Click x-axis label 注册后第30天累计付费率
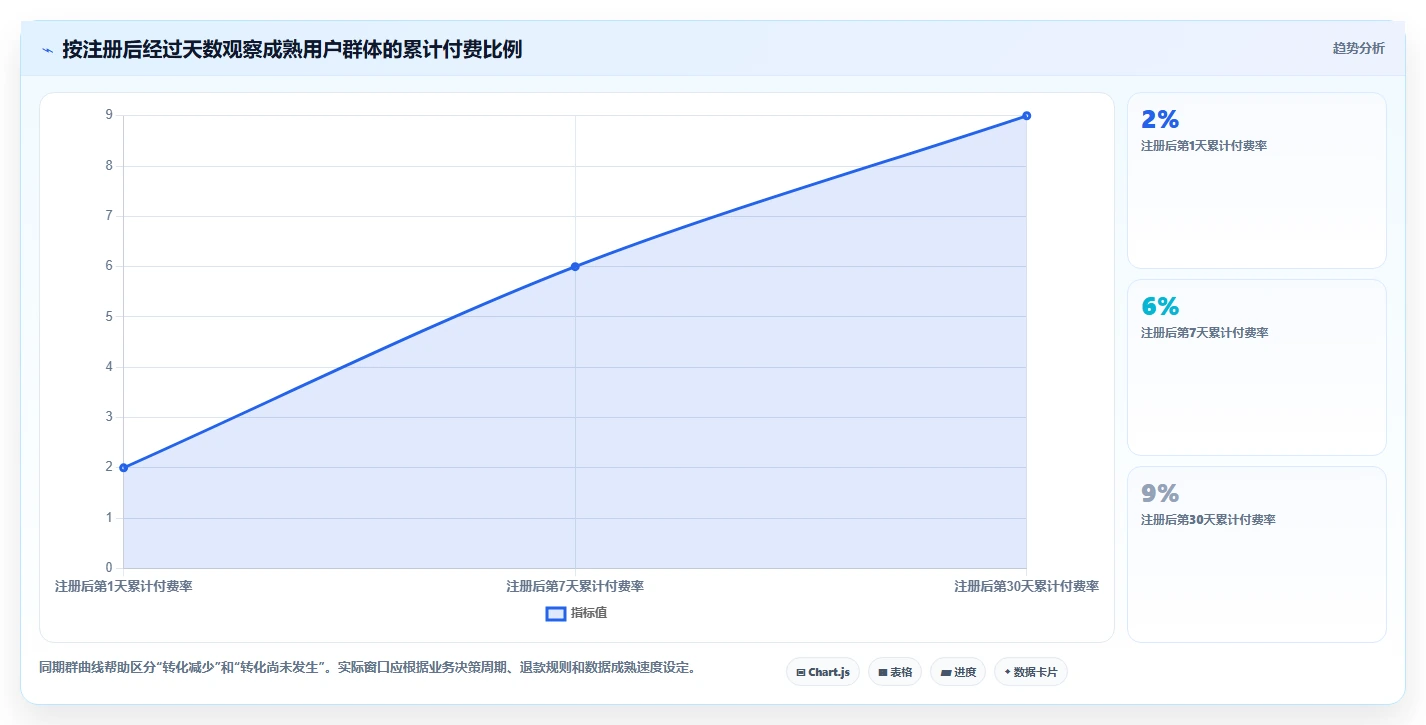 pyautogui.click(x=1026, y=586)
